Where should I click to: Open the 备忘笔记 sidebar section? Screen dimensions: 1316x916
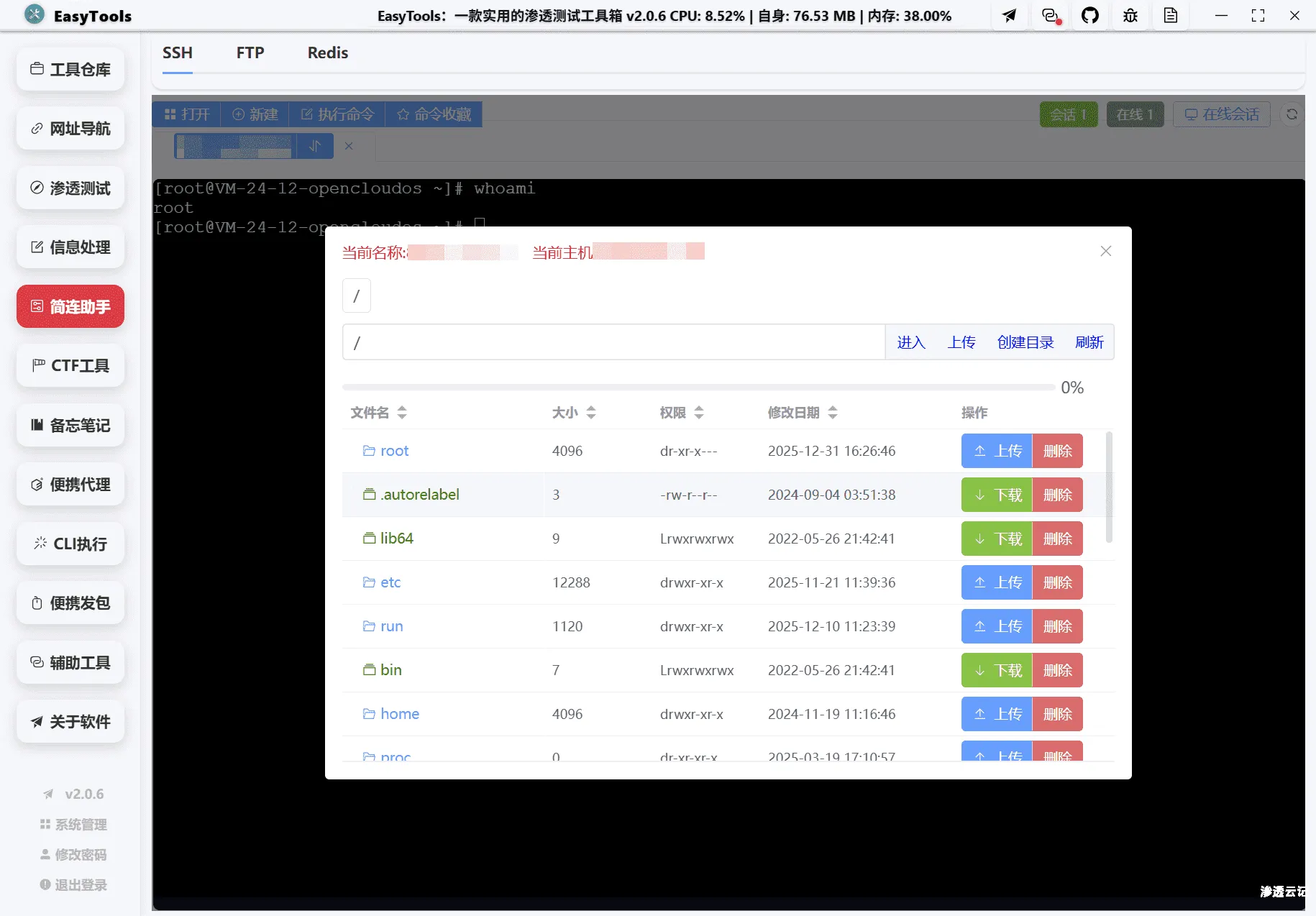(70, 425)
